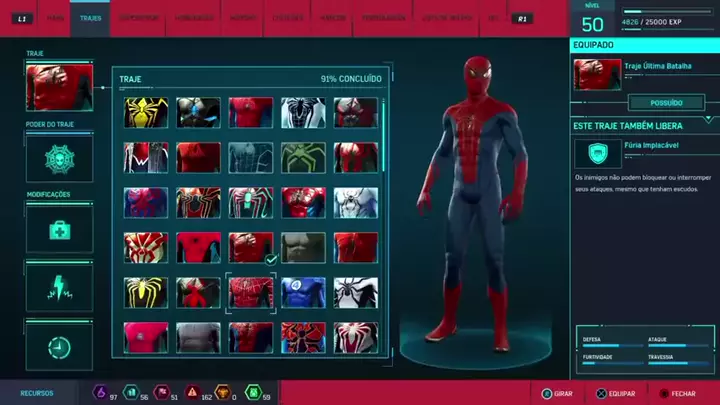The image size is (720, 405).
Task: Select the gray suit in the bottom row
Action: coord(198,338)
